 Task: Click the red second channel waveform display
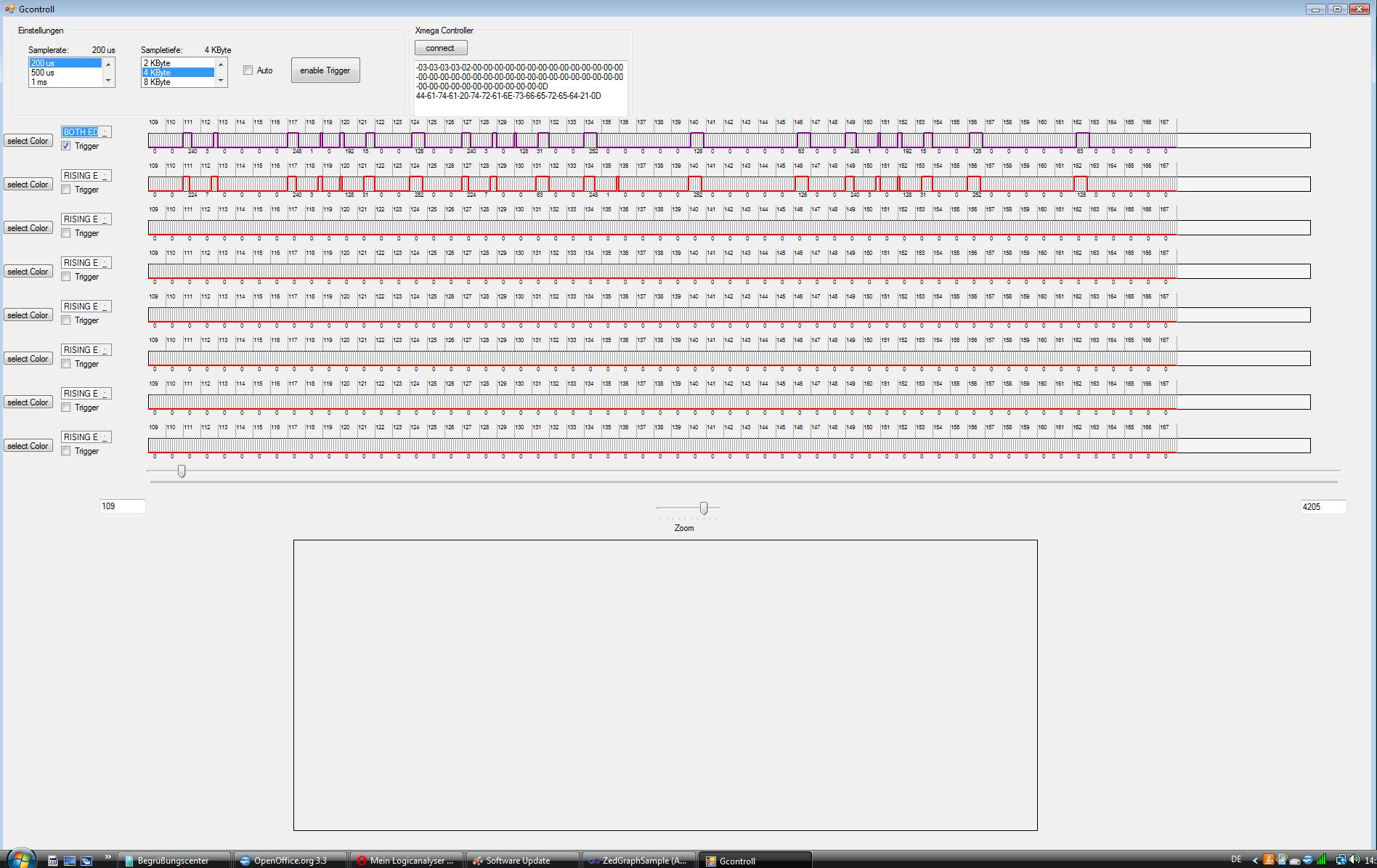click(x=729, y=184)
